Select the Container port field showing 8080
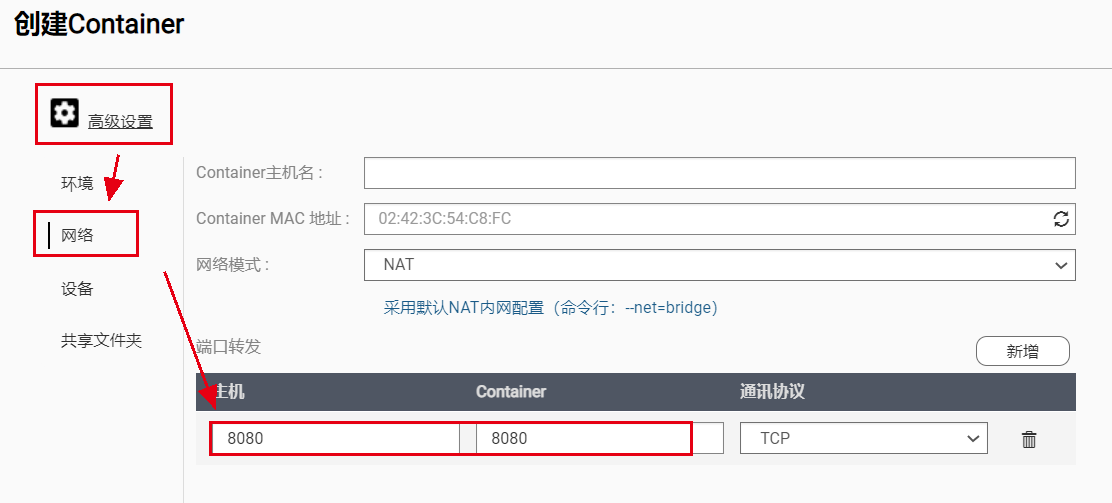Image resolution: width=1112 pixels, height=503 pixels. 599,438
